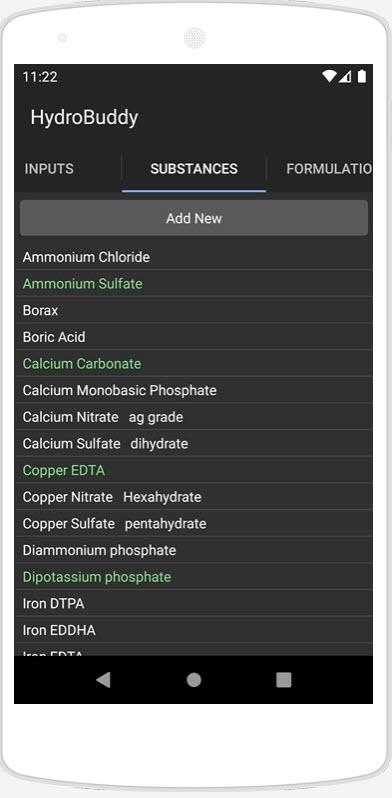Tap the Wi-Fi status icon

tap(329, 76)
